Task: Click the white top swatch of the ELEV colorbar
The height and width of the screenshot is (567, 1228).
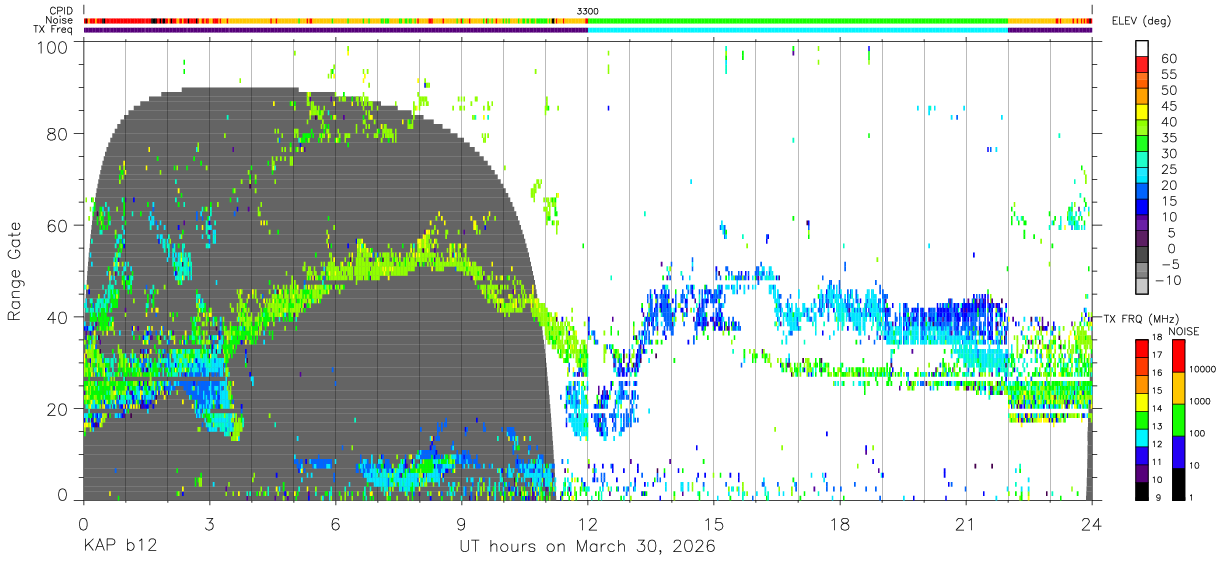Action: 1142,49
